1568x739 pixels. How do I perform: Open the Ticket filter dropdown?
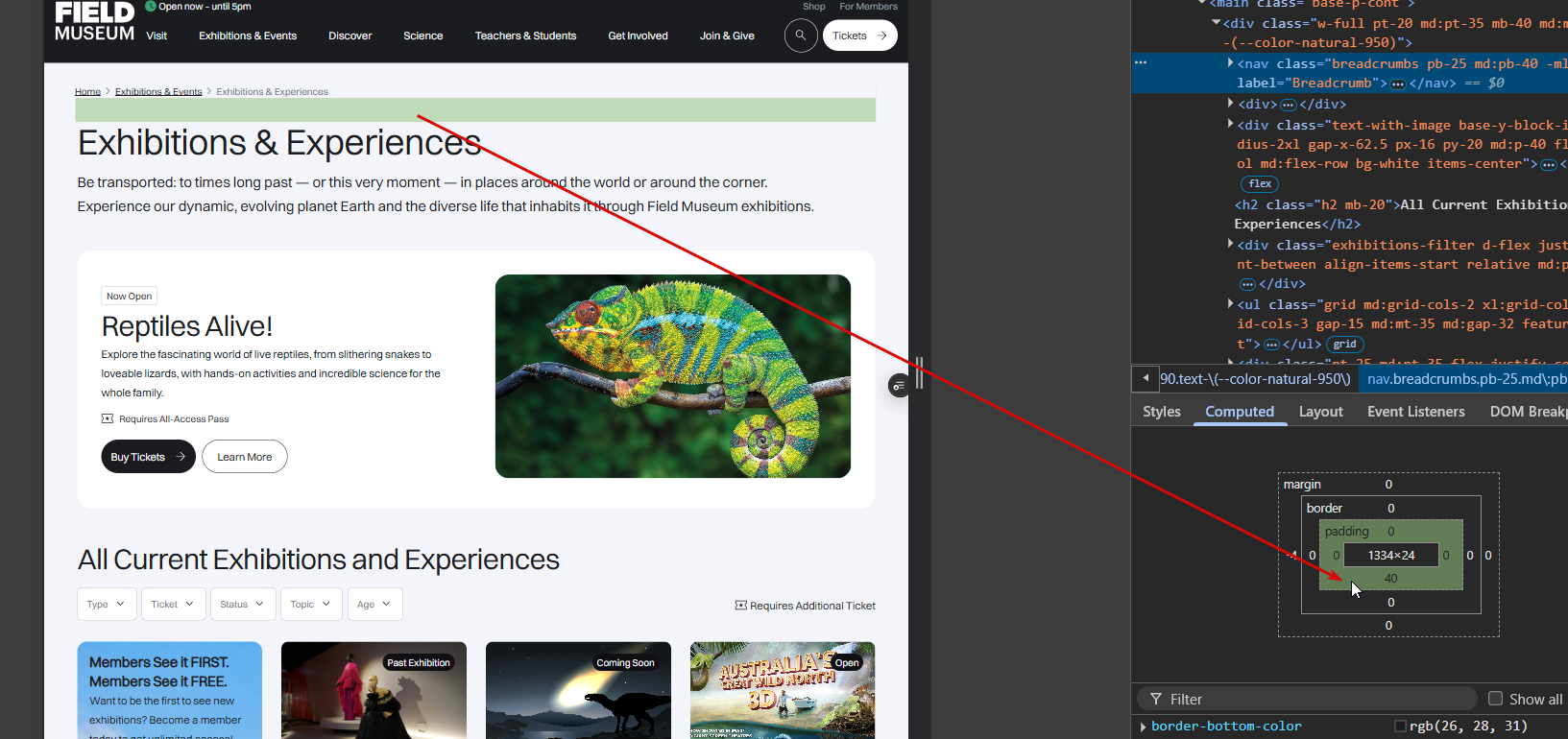(x=174, y=605)
